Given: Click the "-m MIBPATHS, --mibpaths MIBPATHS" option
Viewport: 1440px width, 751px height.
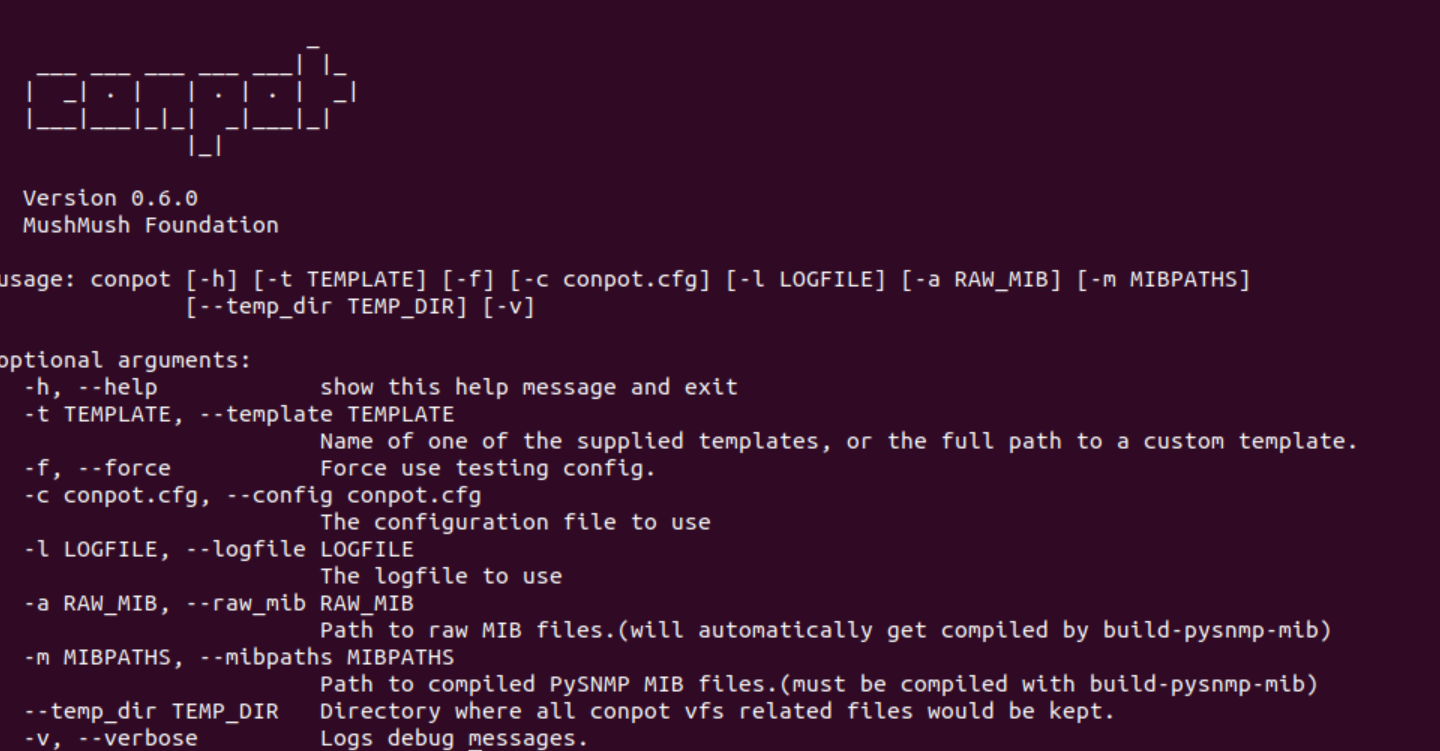Looking at the screenshot, I should tap(238, 657).
